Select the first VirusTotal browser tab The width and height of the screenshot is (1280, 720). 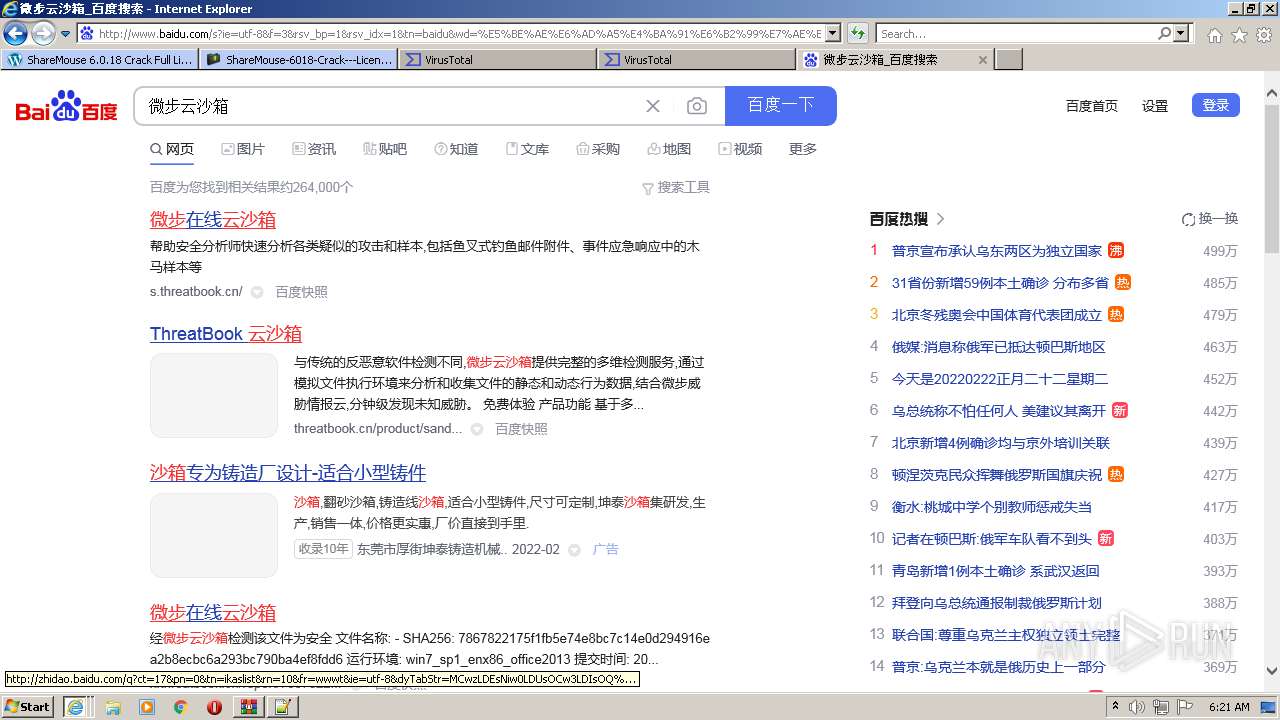coord(498,60)
